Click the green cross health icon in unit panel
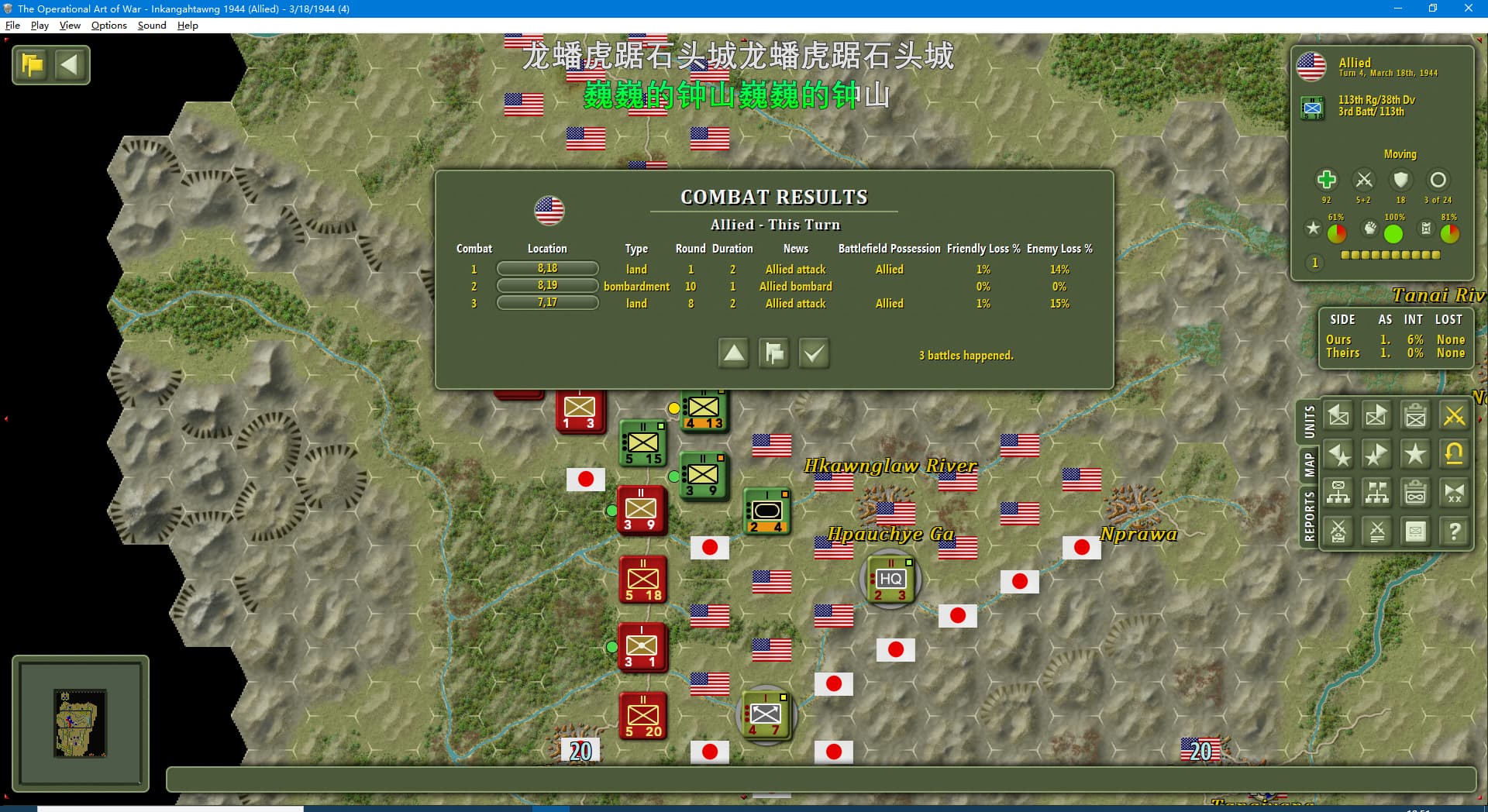 click(x=1326, y=180)
